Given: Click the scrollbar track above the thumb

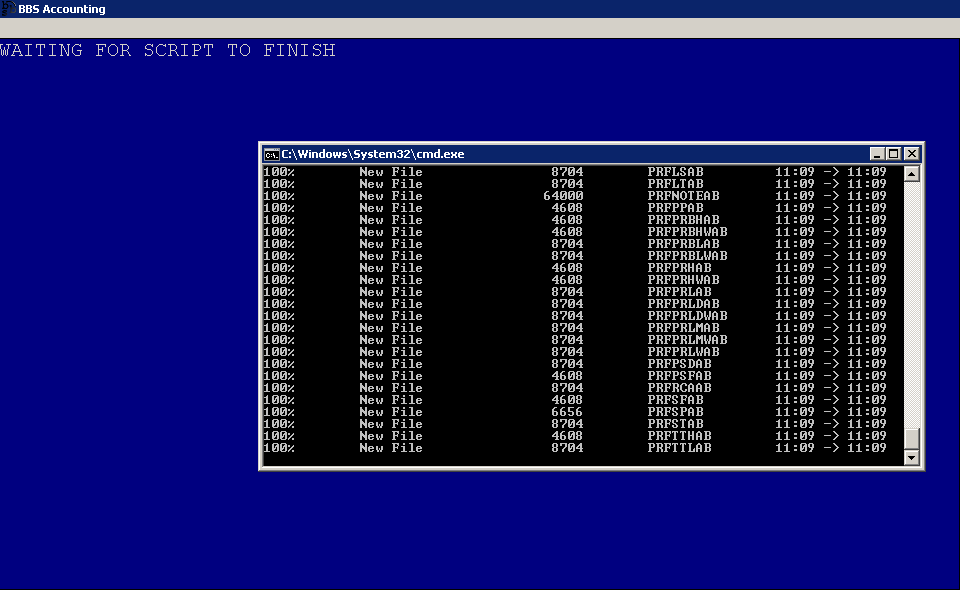Looking at the screenshot, I should (x=911, y=300).
